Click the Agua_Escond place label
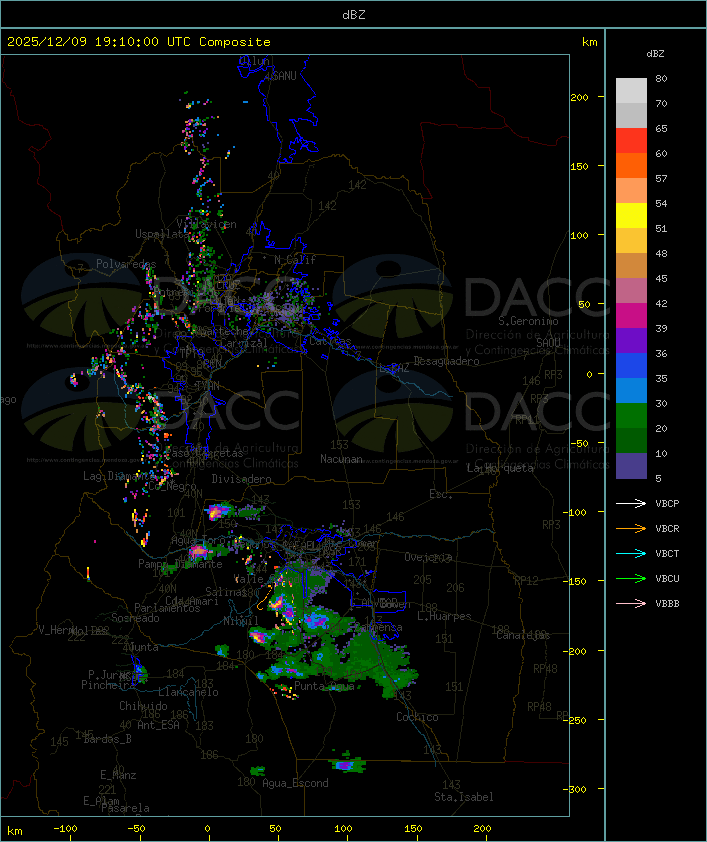 [295, 783]
